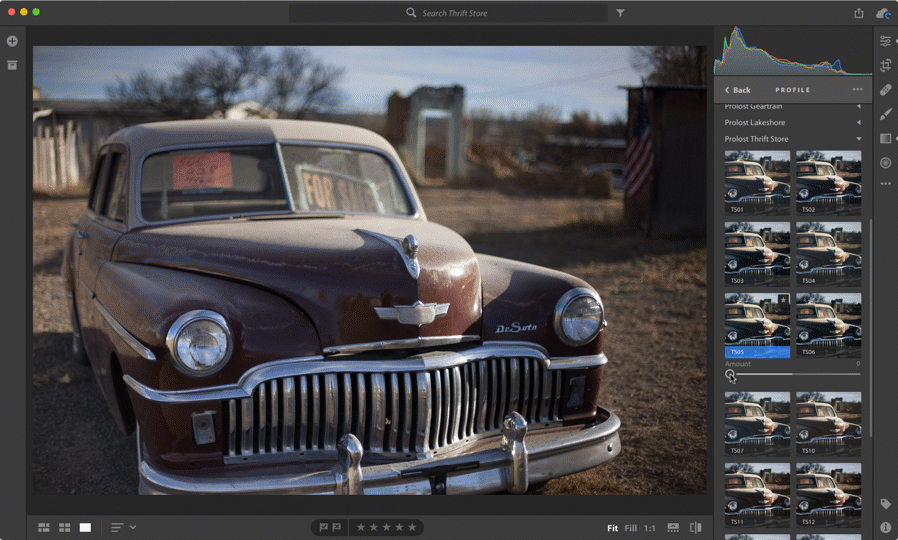Apply the TS06 profile thumbnail

click(x=828, y=325)
